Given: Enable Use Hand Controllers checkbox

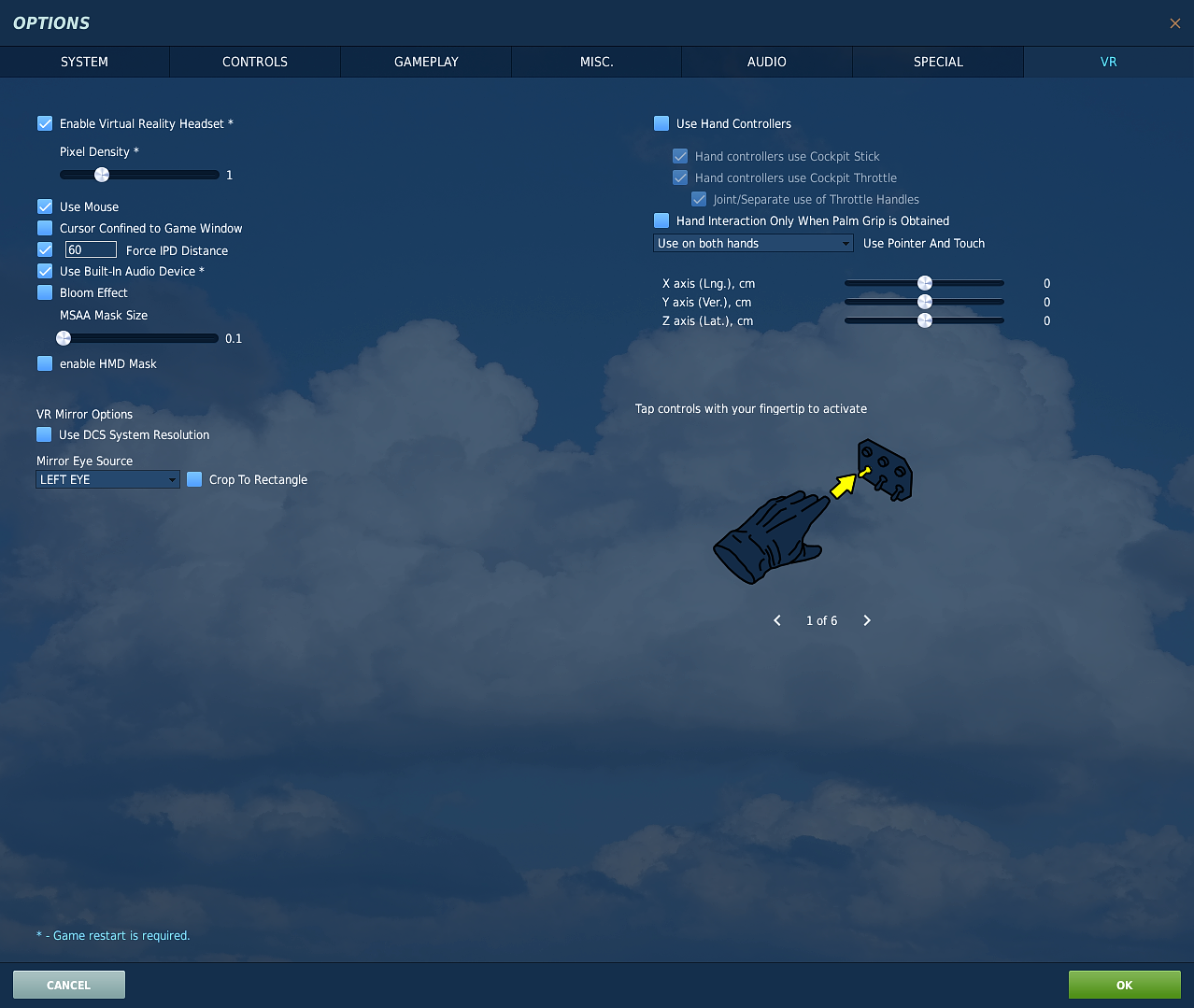Looking at the screenshot, I should (x=661, y=123).
